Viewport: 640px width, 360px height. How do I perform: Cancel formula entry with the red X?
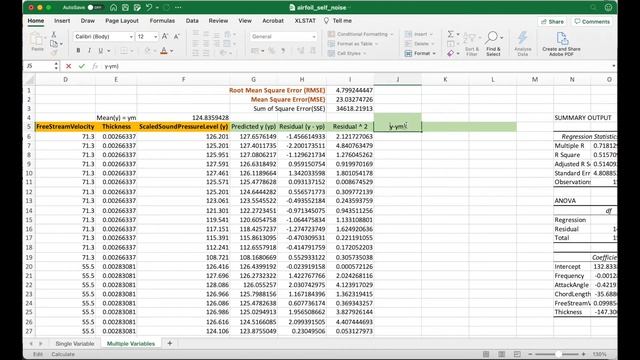coord(69,66)
